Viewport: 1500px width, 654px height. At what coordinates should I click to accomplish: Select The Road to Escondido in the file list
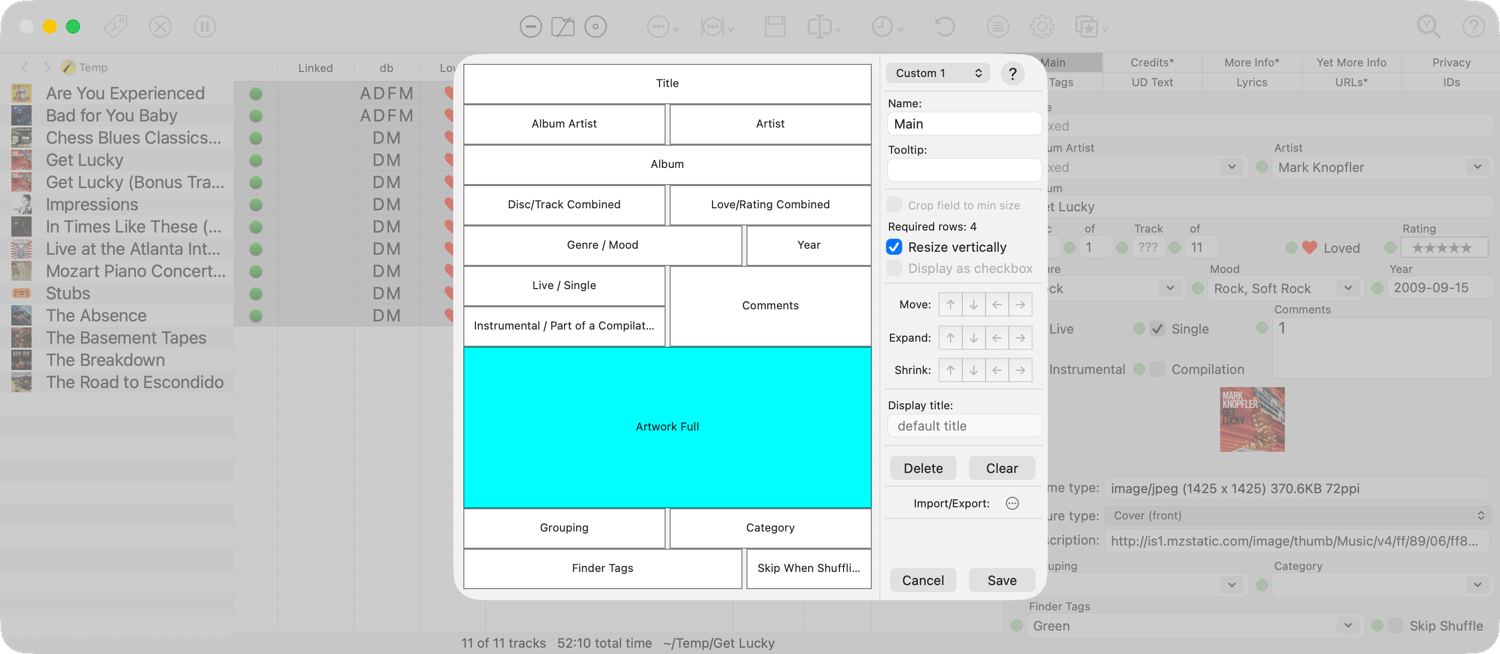click(x=117, y=382)
